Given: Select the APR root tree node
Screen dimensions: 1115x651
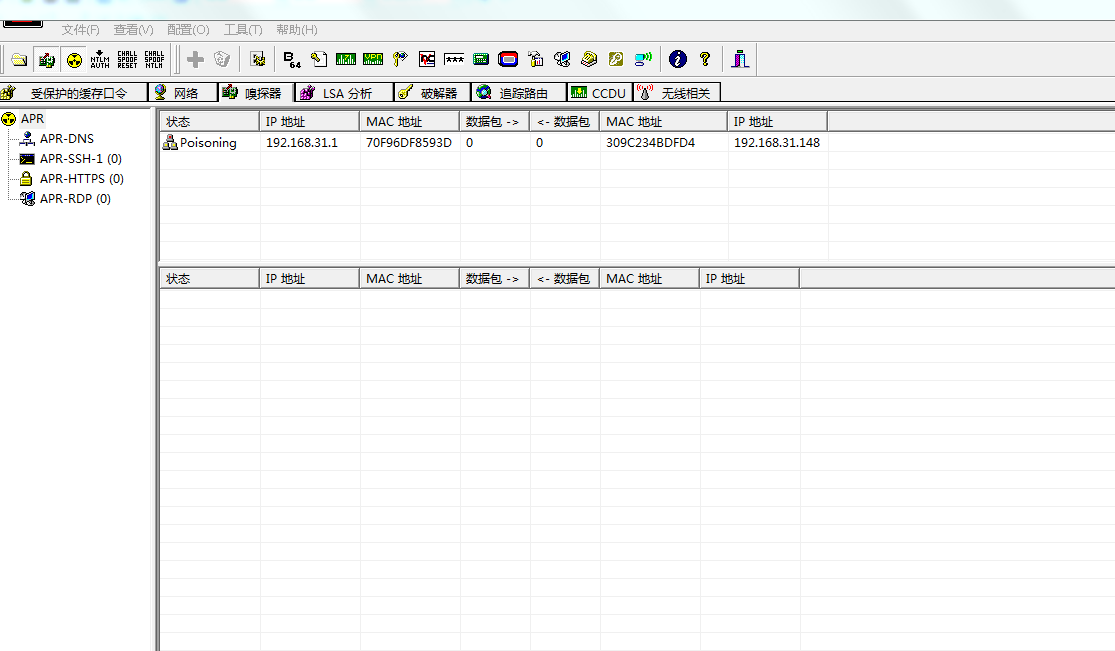Looking at the screenshot, I should click(32, 119).
